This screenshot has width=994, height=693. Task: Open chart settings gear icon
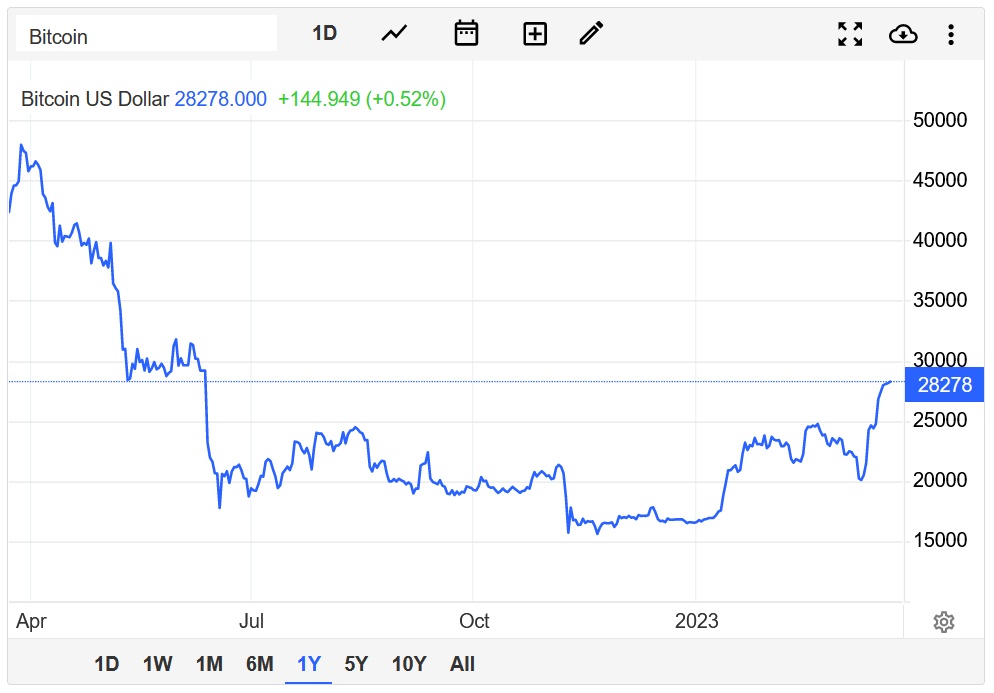click(943, 622)
